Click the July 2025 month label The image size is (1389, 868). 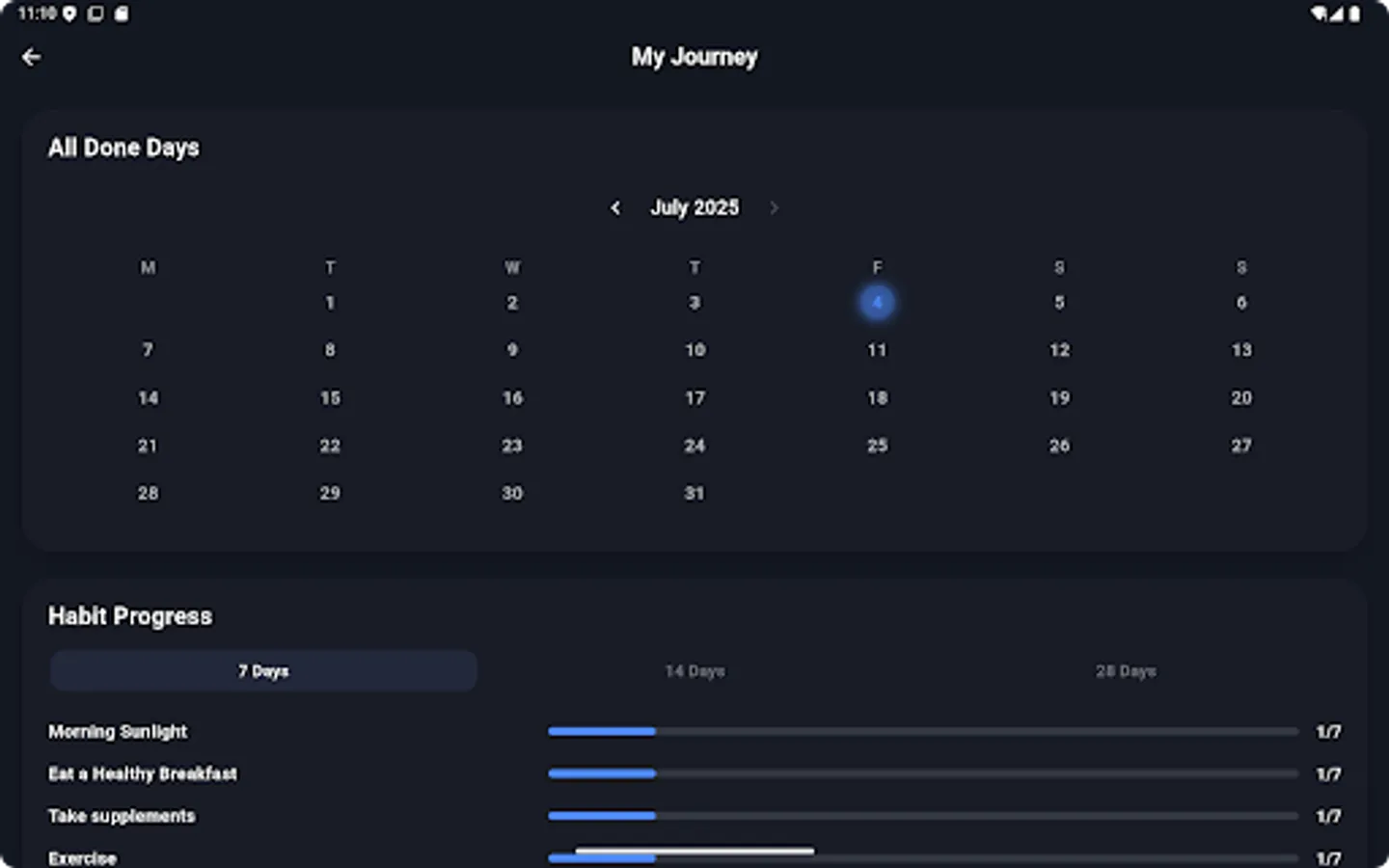coord(694,207)
